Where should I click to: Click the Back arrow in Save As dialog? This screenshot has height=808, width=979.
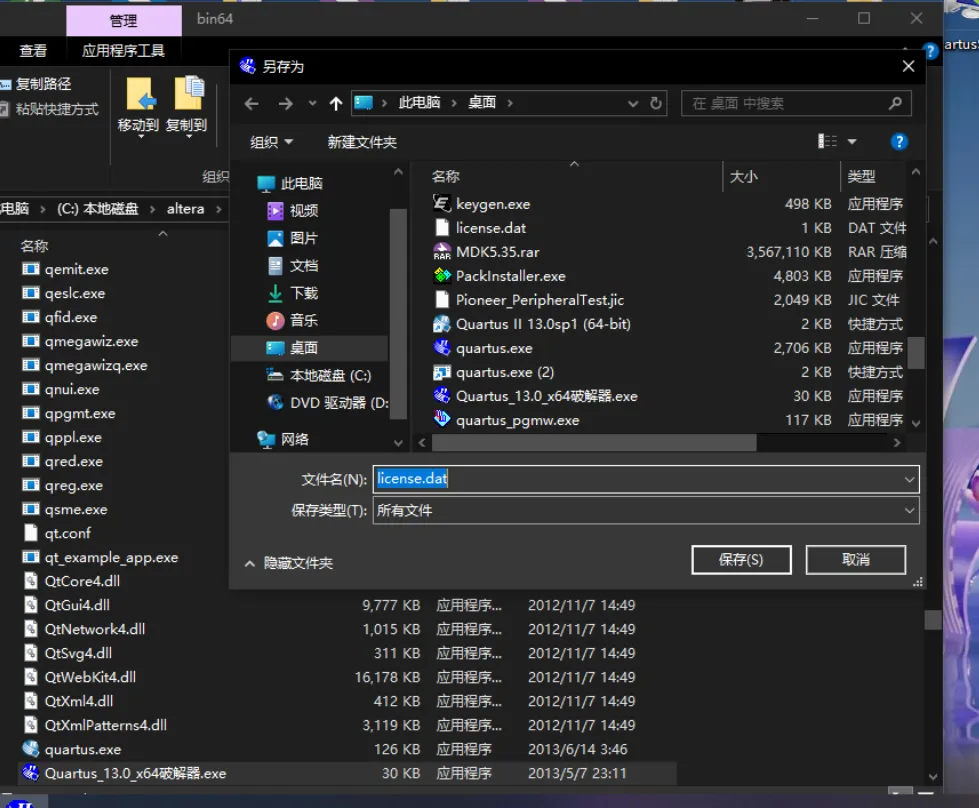click(x=252, y=104)
